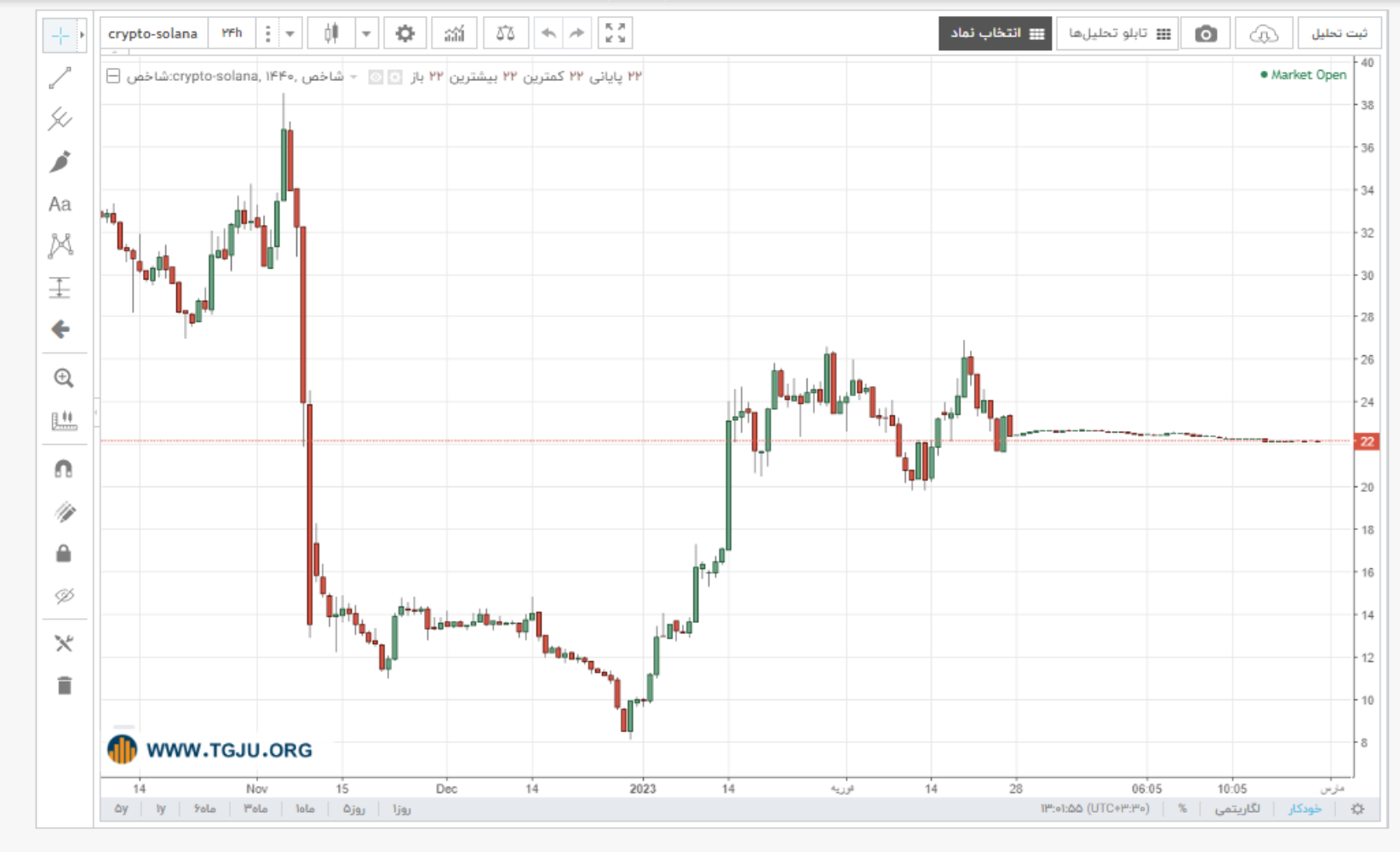This screenshot has height=852, width=1400.
Task: Toggle lock all drawing tools
Action: coord(63,554)
